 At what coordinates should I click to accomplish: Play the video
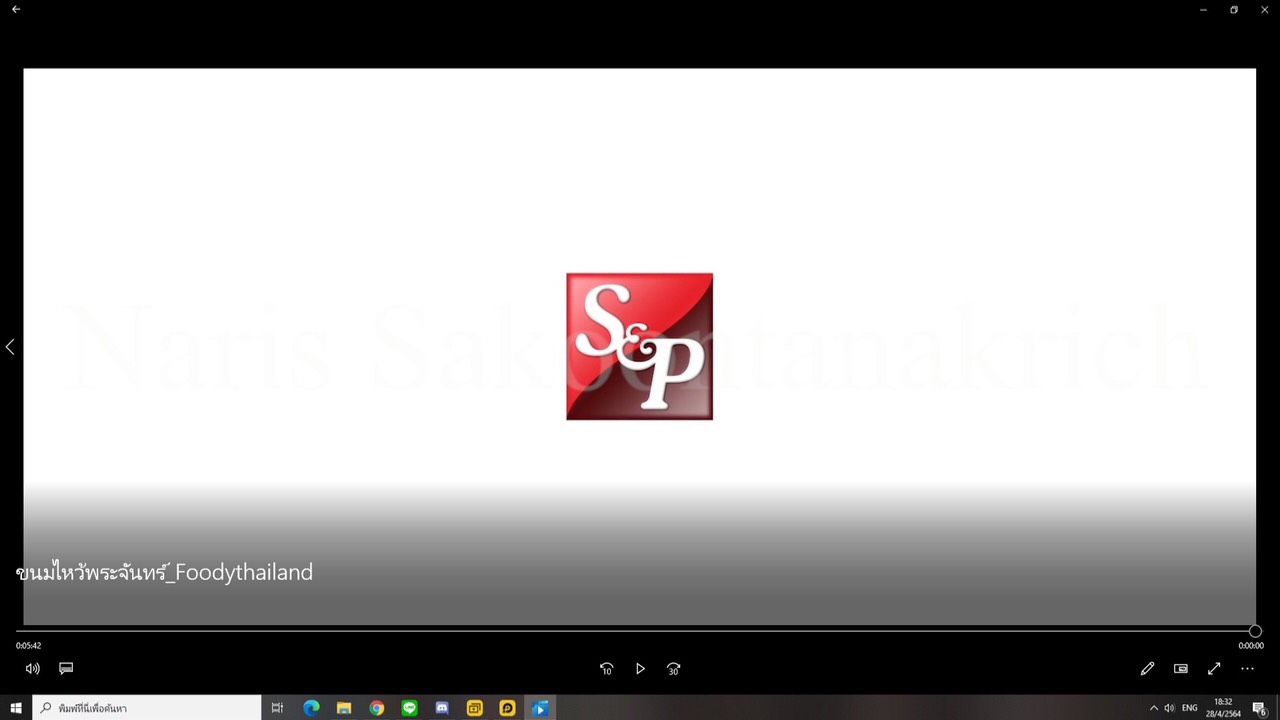coord(640,669)
